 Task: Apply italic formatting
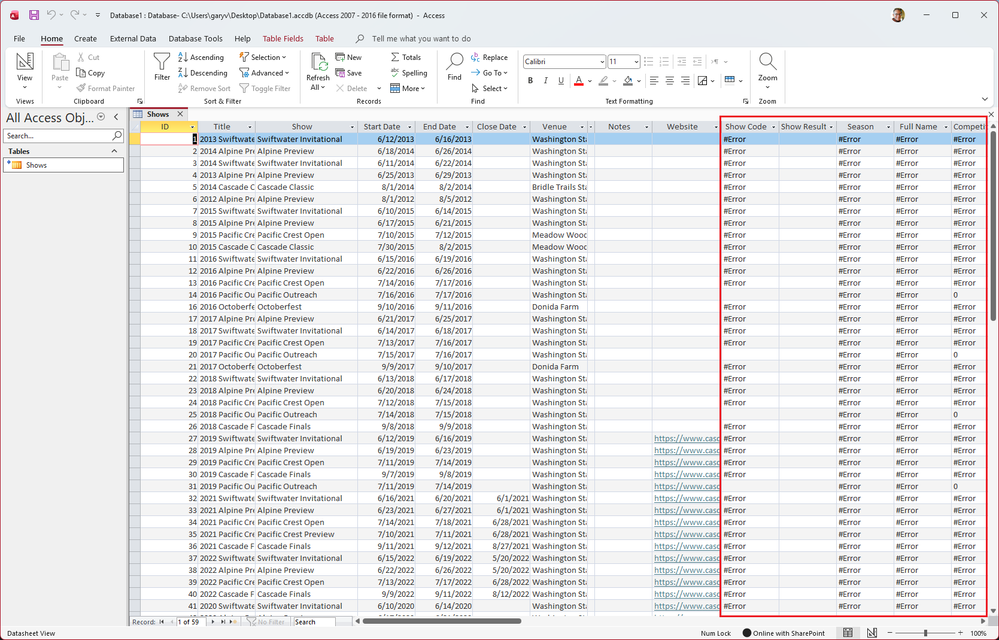coord(545,81)
